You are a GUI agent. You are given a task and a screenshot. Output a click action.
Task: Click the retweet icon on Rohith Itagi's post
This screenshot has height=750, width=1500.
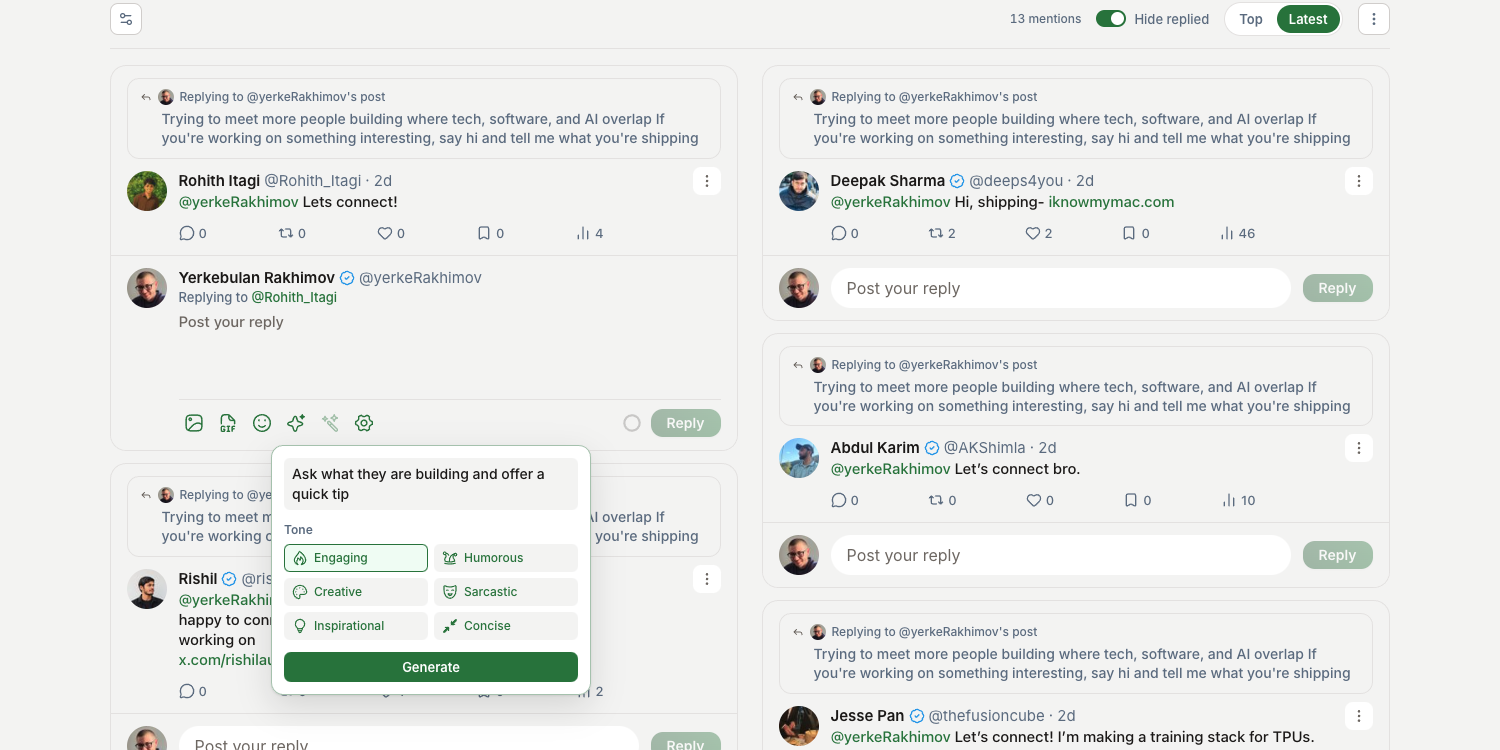286,233
